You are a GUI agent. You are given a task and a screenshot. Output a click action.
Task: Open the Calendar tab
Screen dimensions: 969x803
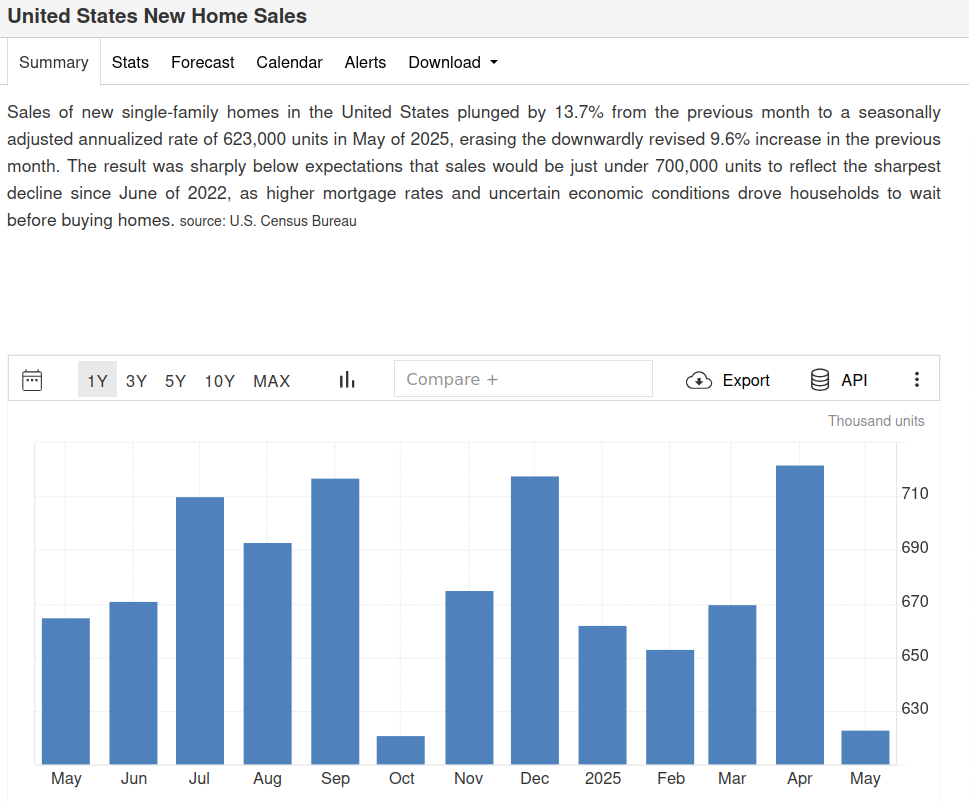pos(289,62)
